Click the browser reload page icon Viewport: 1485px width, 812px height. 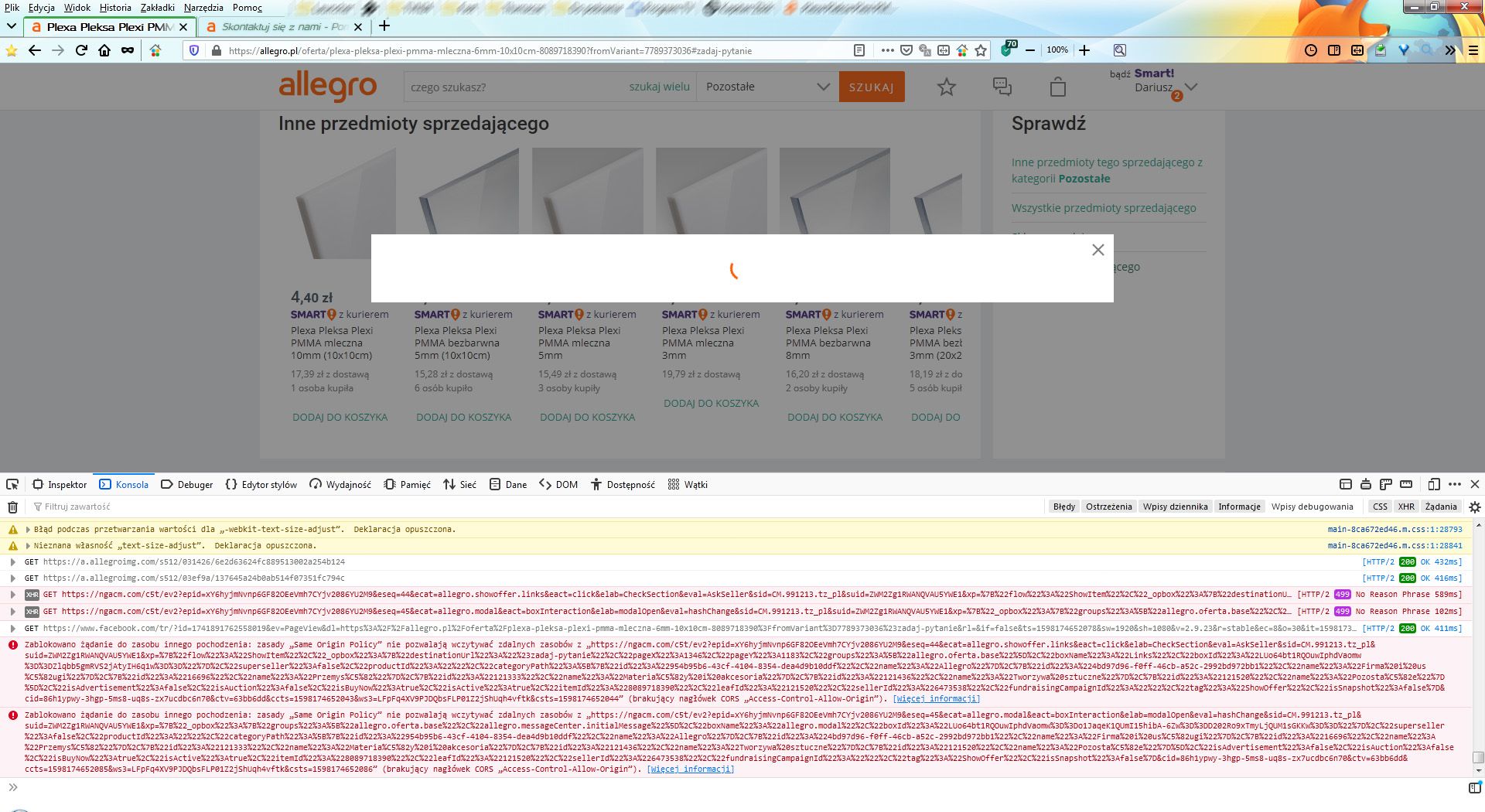pyautogui.click(x=81, y=50)
